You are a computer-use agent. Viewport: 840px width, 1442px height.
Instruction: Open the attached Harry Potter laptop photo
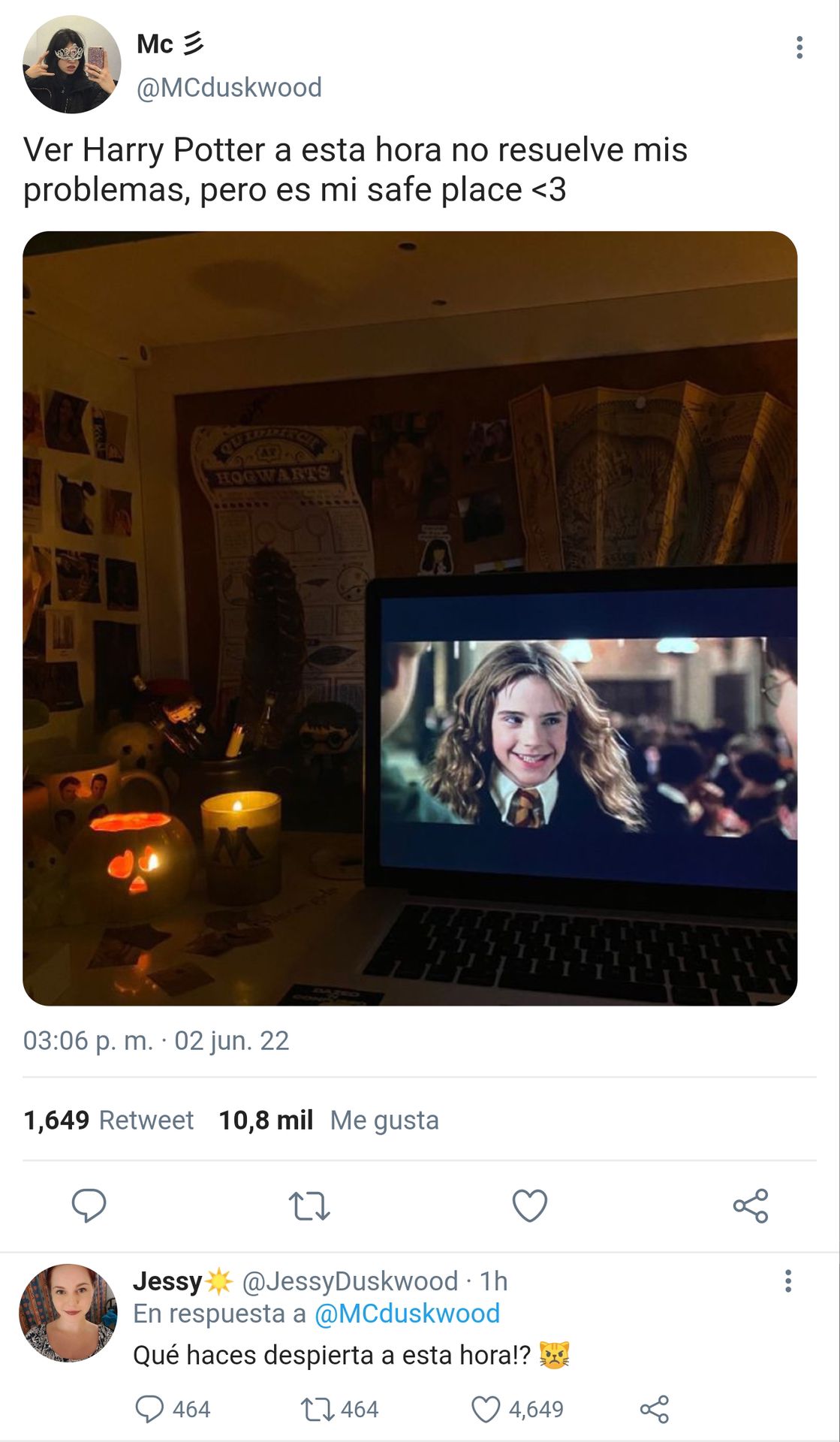pos(410,618)
